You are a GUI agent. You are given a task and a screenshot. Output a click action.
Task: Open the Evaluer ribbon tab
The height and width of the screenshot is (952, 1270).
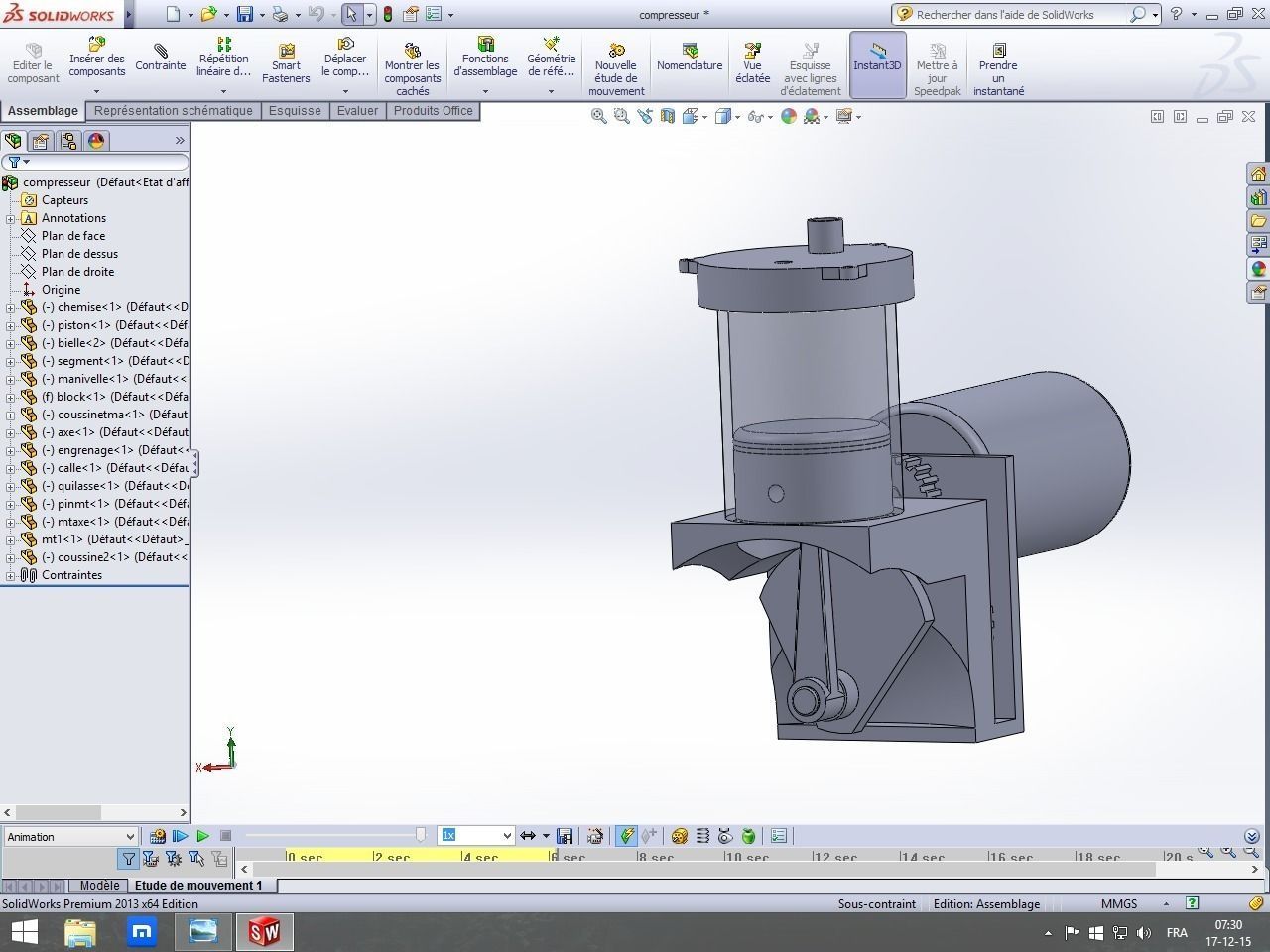click(x=357, y=110)
